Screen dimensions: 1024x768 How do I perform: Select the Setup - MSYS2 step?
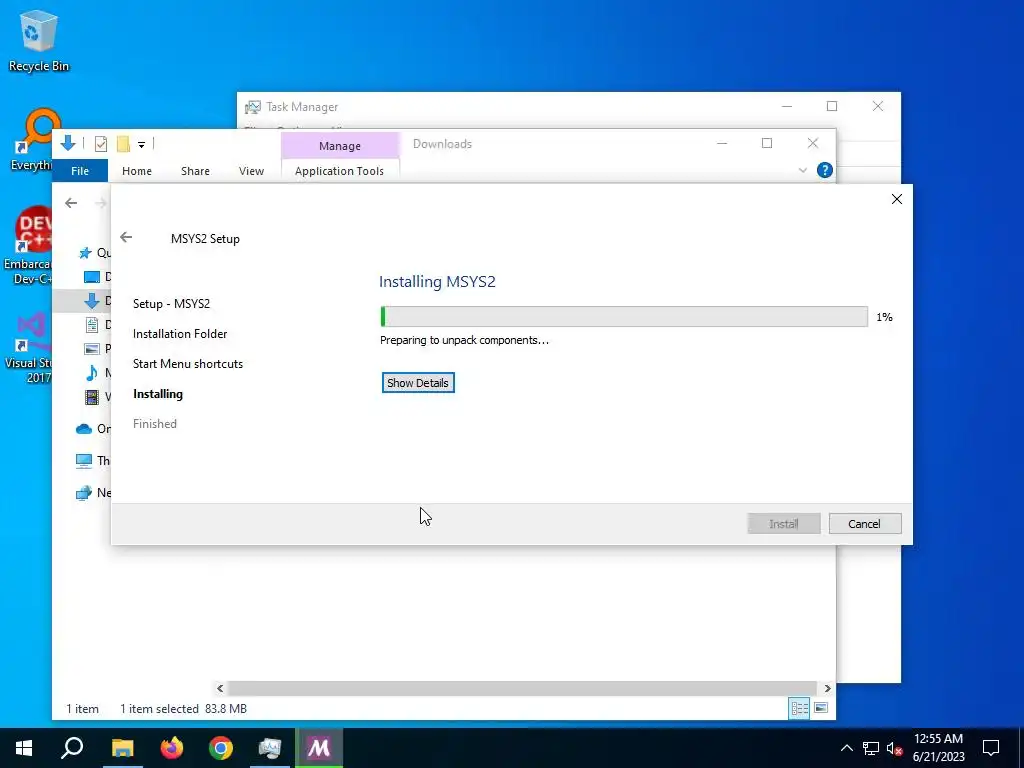172,304
